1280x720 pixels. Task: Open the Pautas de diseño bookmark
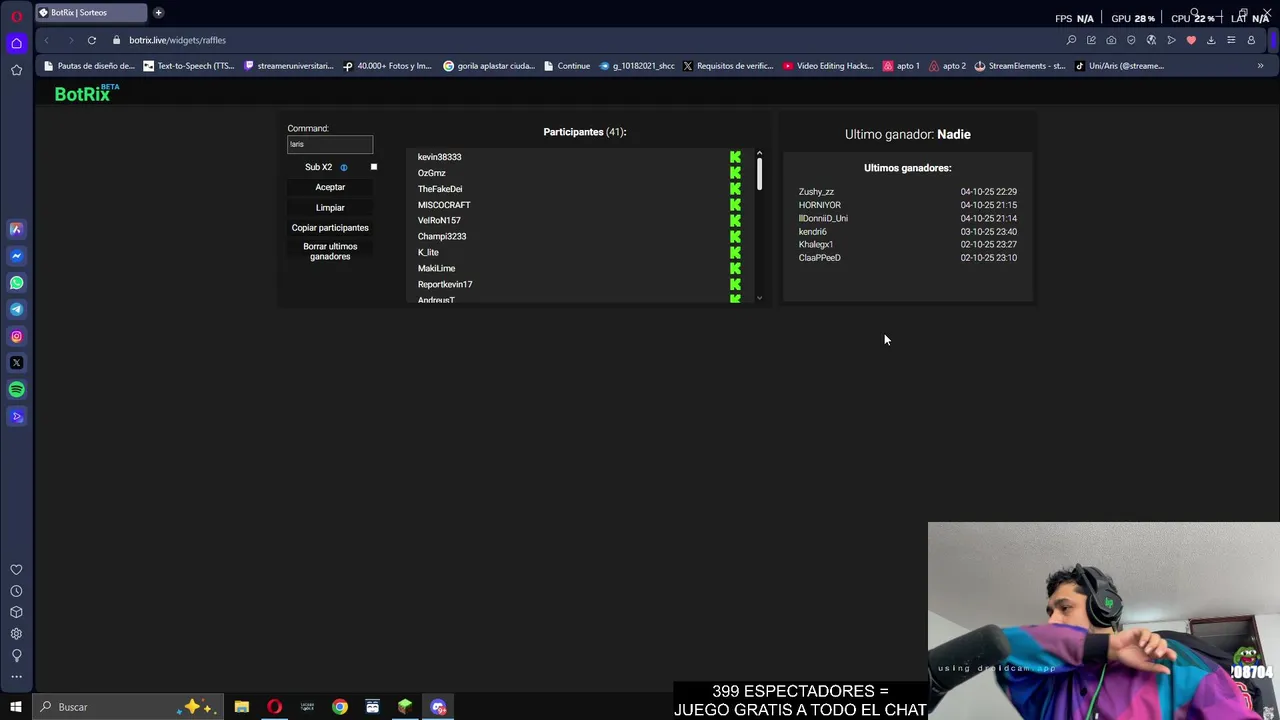click(89, 66)
